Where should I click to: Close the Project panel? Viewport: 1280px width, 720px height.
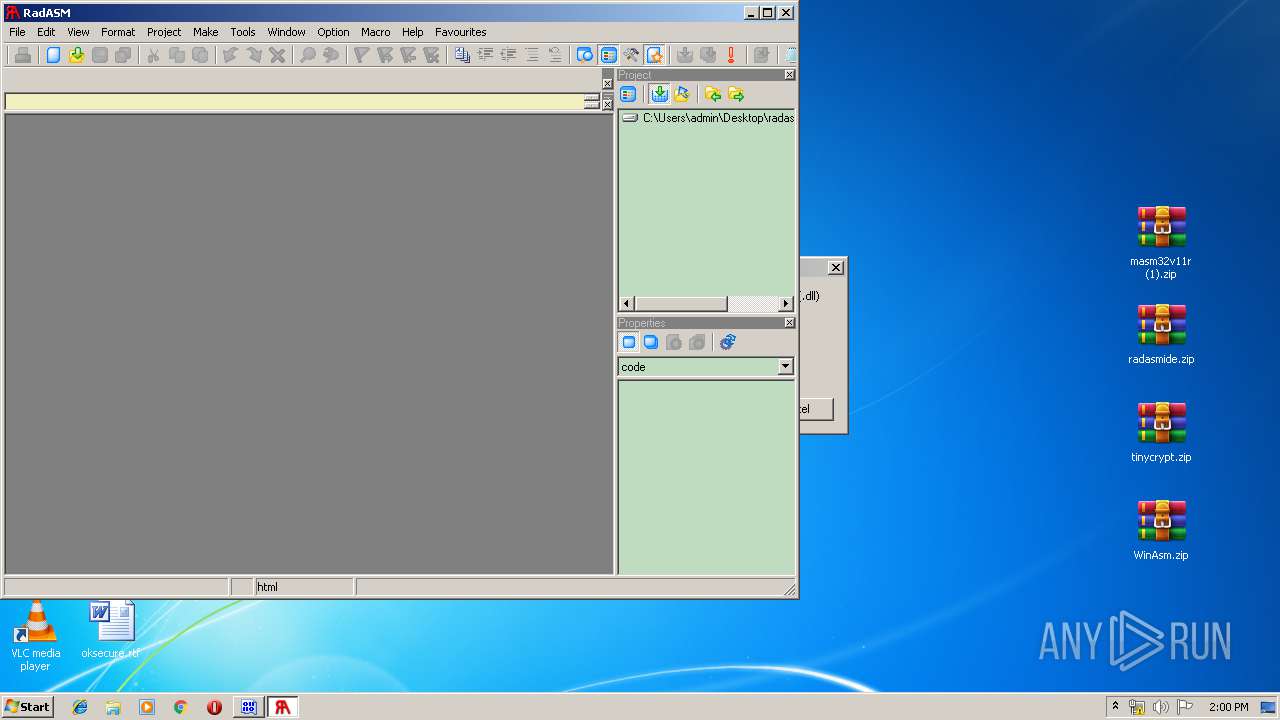(789, 75)
